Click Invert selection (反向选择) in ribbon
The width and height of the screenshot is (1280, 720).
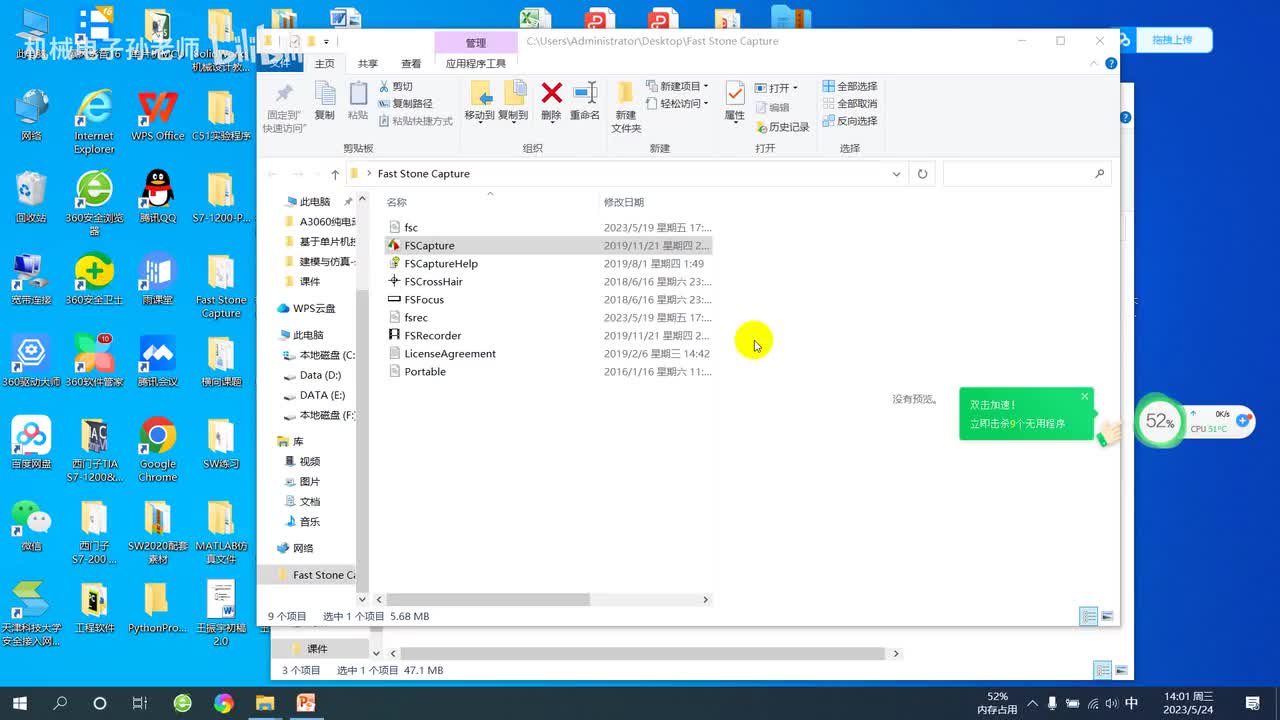(x=850, y=121)
